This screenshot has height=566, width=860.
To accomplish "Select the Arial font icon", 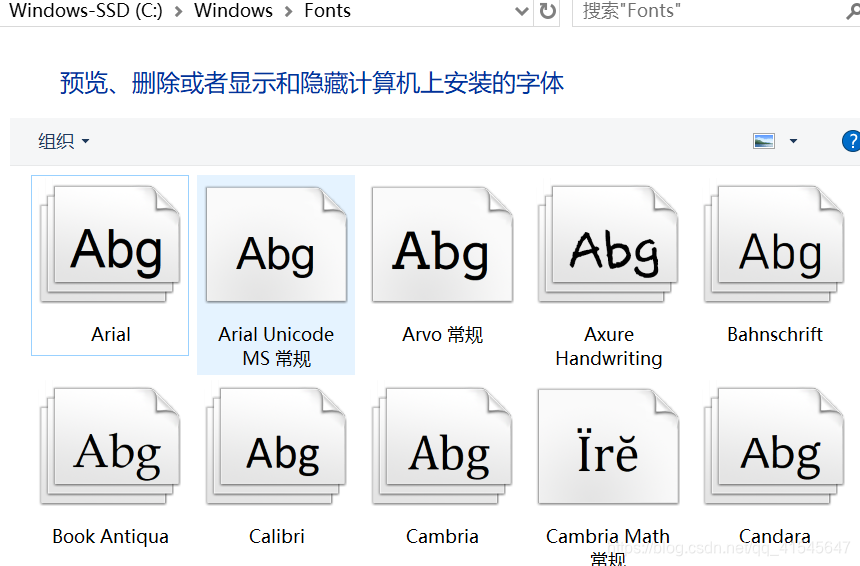I will [110, 244].
